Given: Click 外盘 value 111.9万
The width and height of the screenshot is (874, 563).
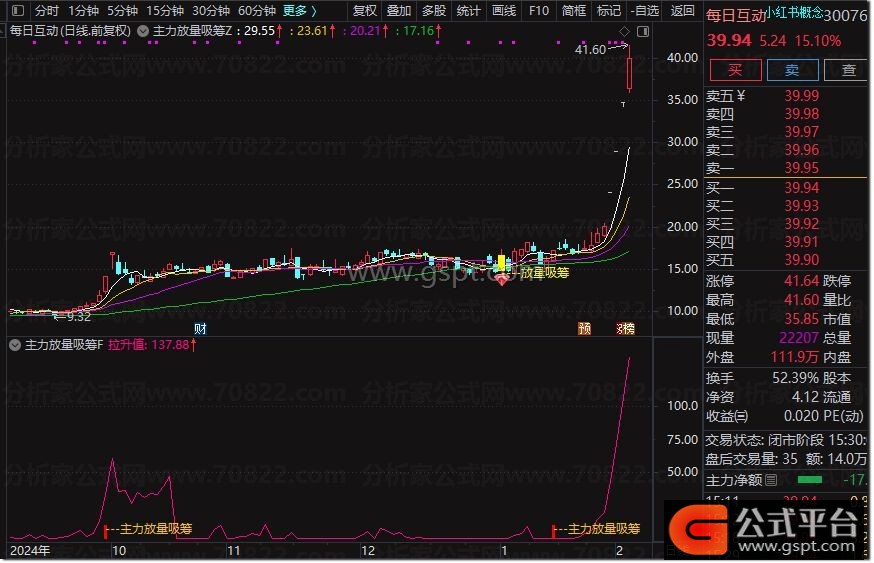Looking at the screenshot, I should (795, 357).
